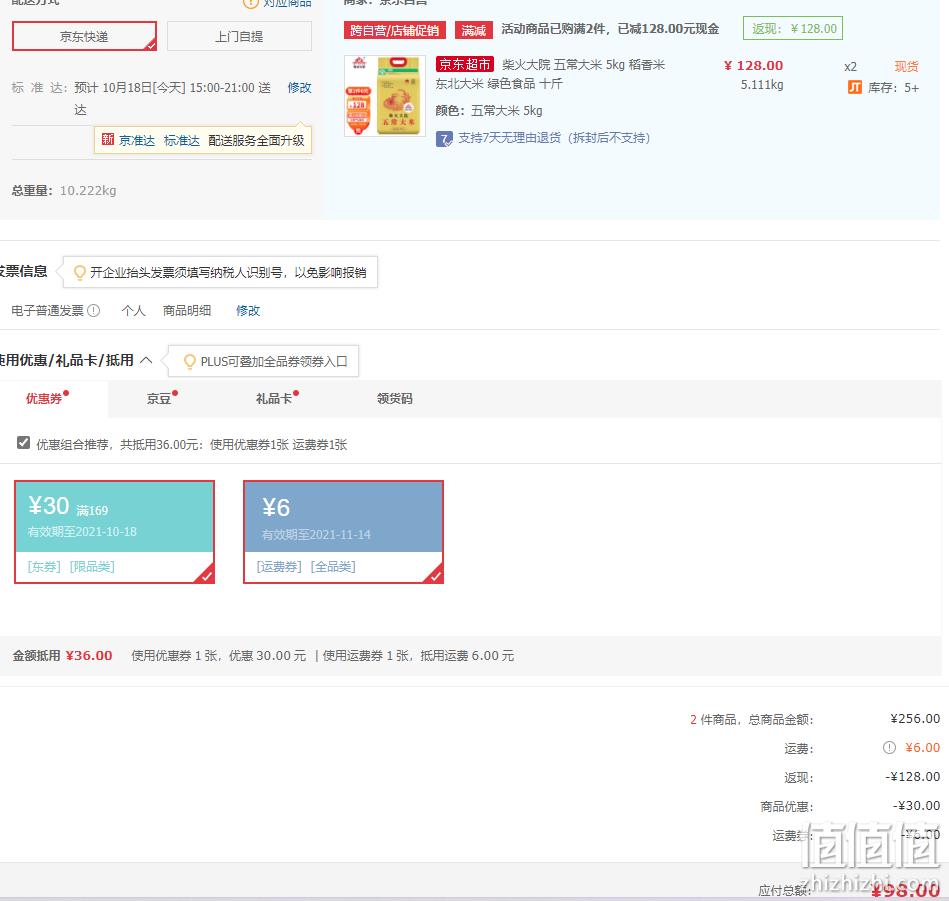Click 商品明细 invoice content text
949x901 pixels.
click(x=187, y=310)
